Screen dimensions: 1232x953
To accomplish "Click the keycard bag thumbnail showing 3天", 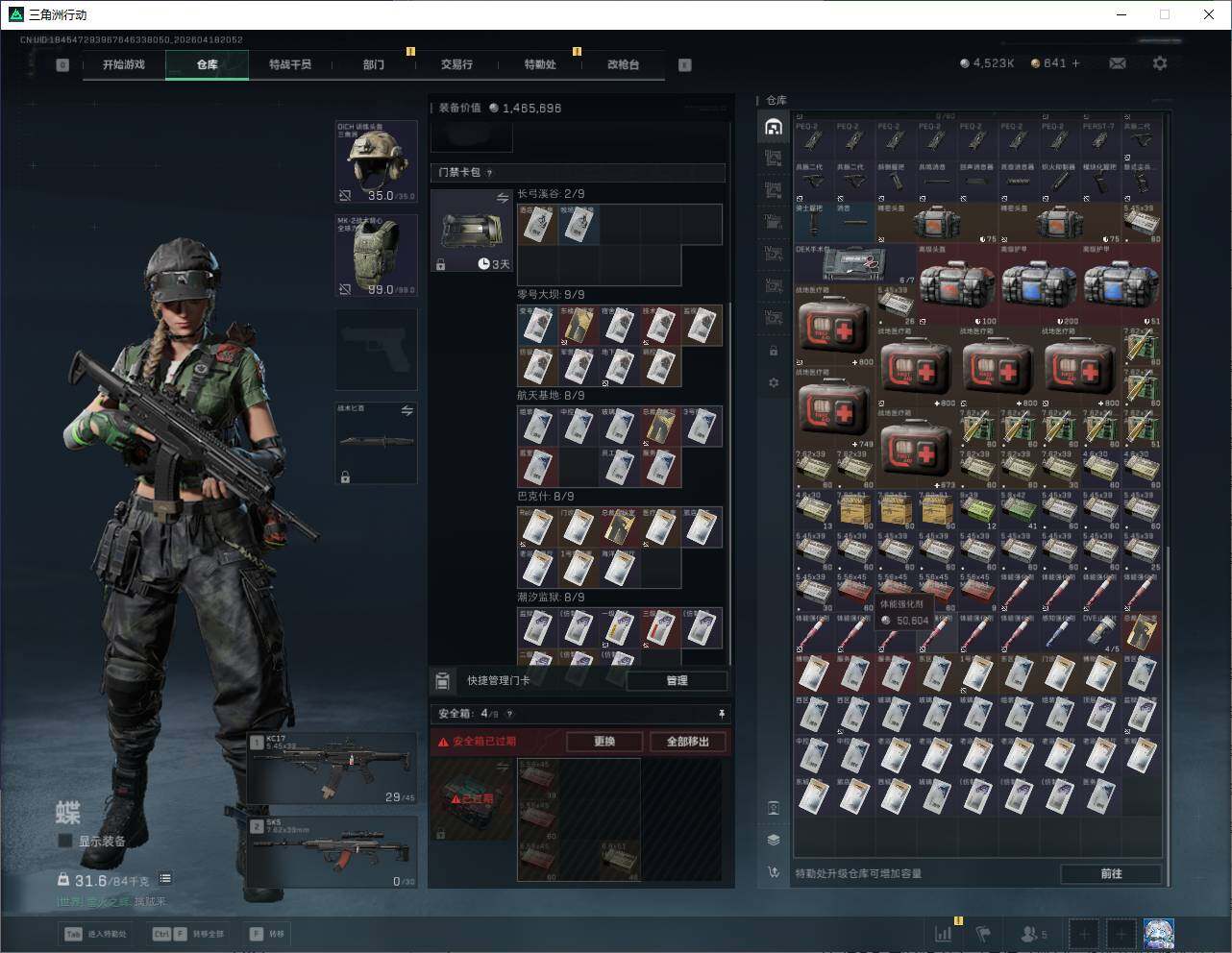I will (x=472, y=231).
